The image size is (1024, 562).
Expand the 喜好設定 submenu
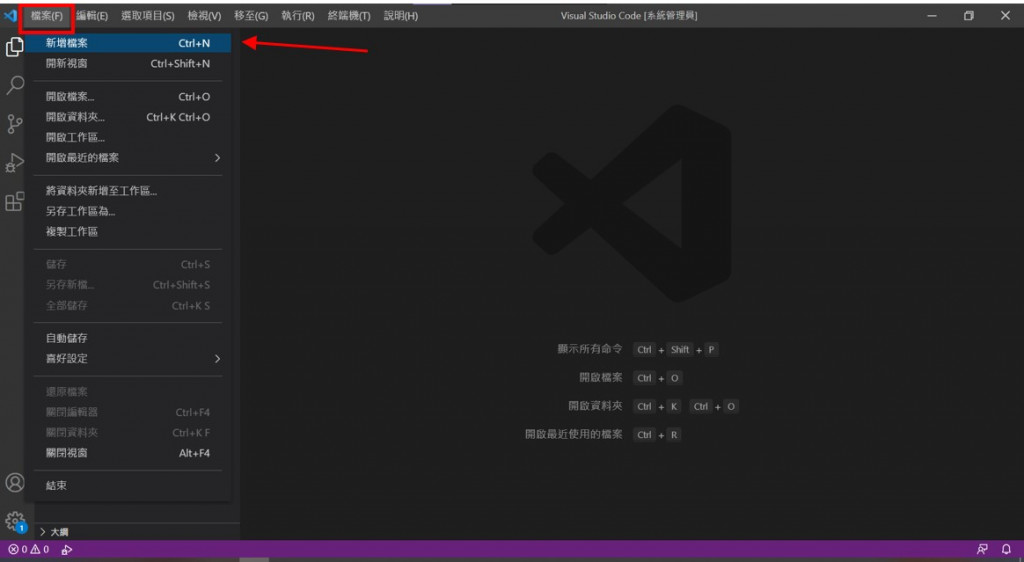click(x=128, y=358)
